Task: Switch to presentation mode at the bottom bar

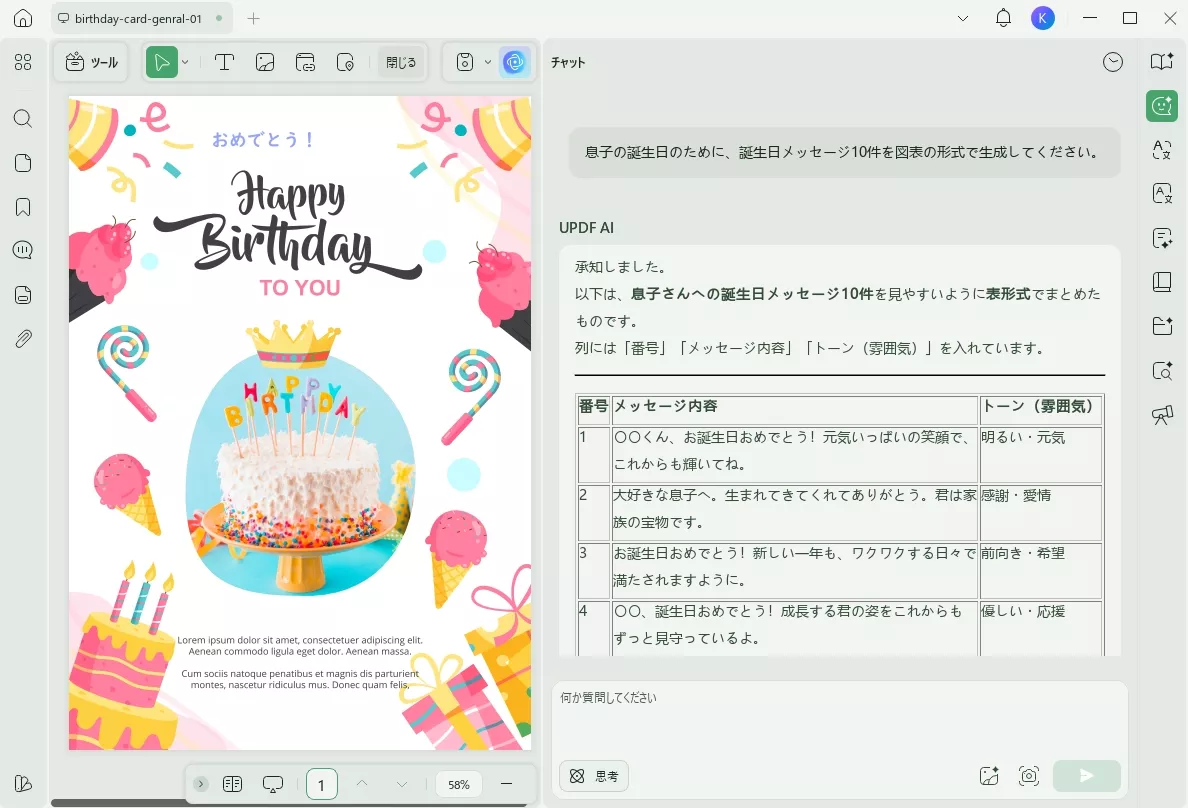Action: click(272, 784)
